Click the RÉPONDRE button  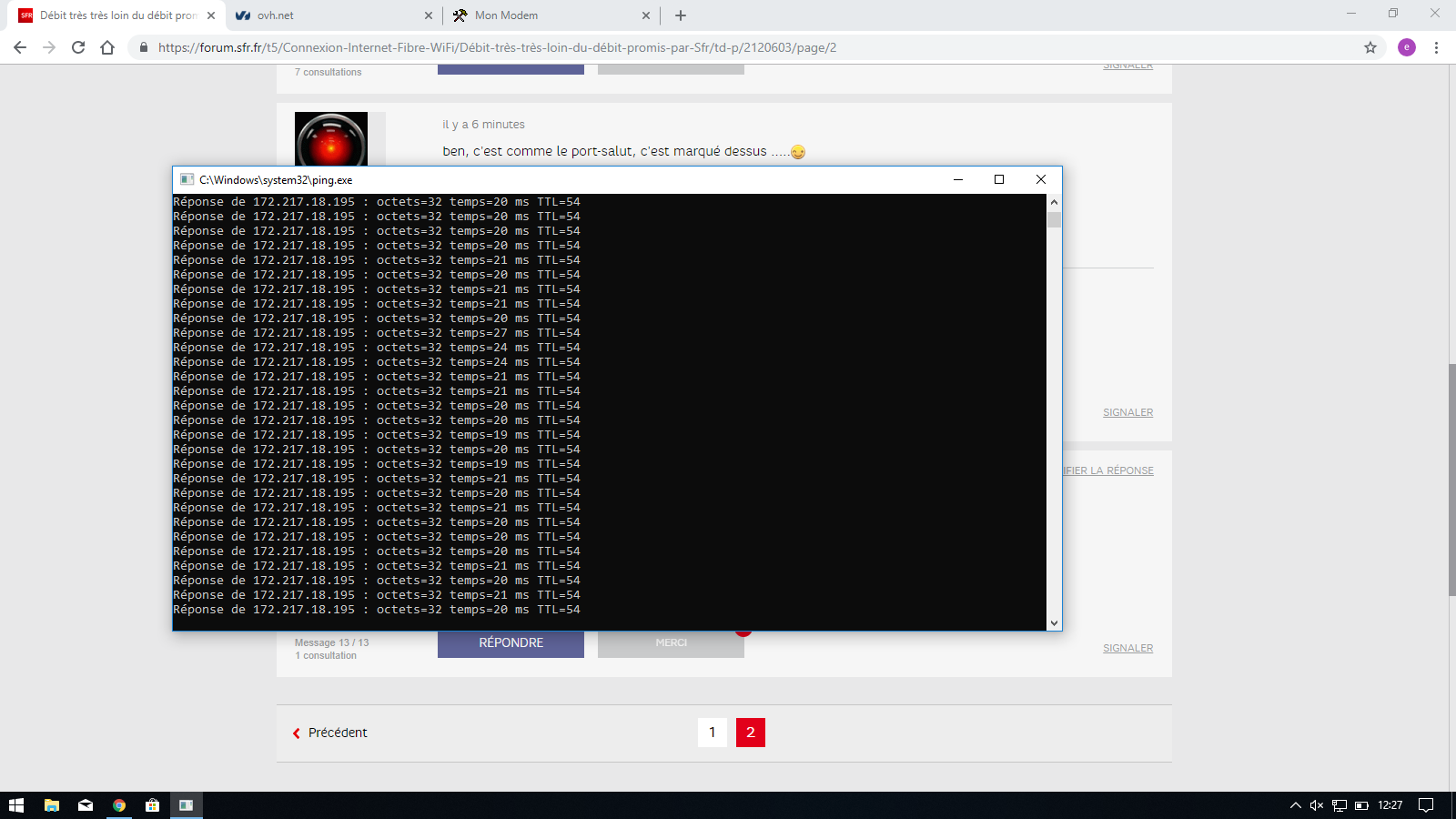click(x=511, y=643)
